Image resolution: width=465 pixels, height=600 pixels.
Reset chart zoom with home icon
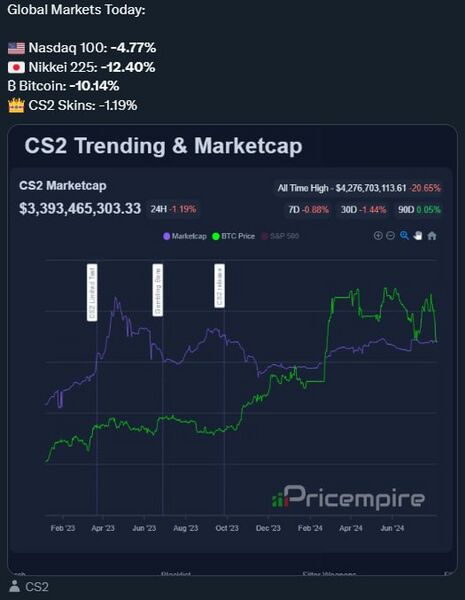[x=432, y=236]
